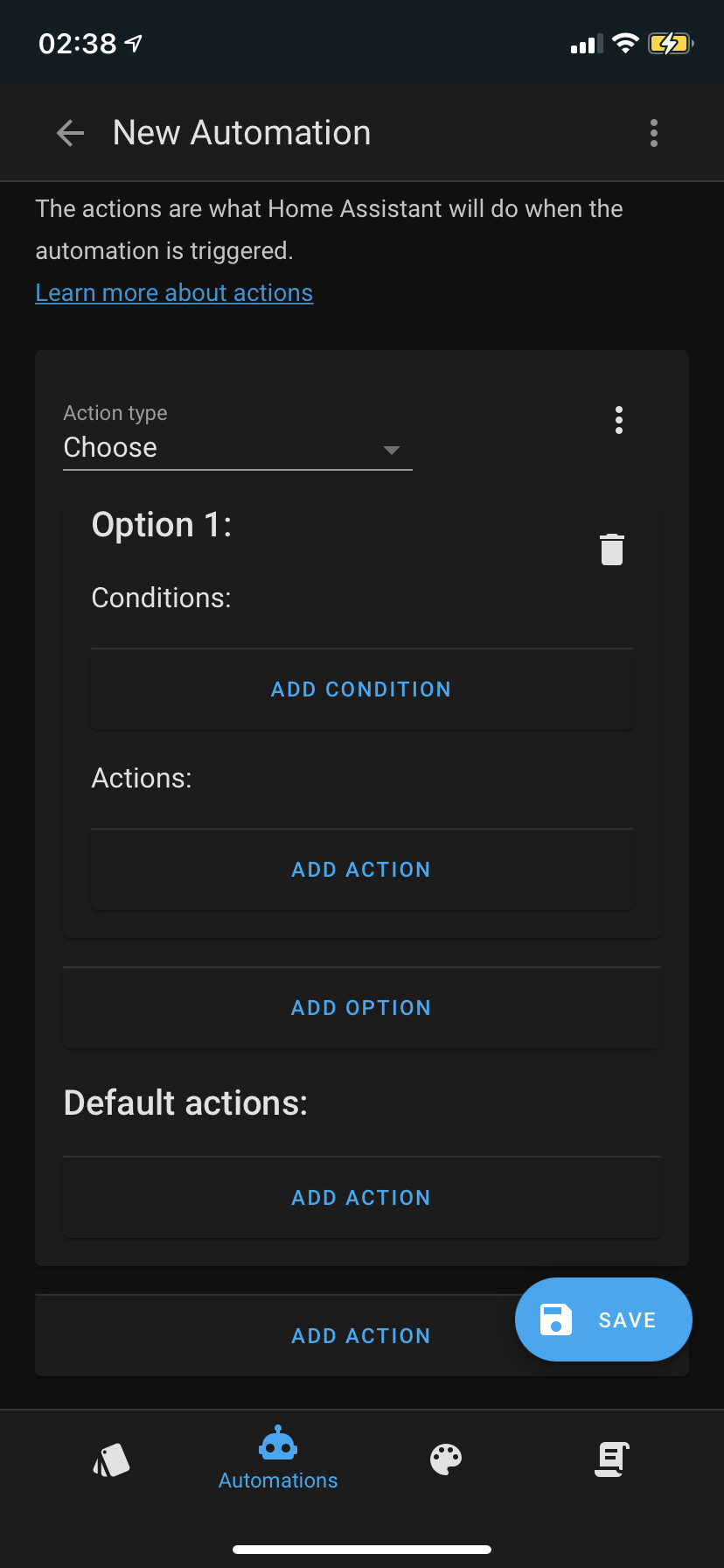
Task: Tap the back arrow next to New Automation
Action: (69, 132)
